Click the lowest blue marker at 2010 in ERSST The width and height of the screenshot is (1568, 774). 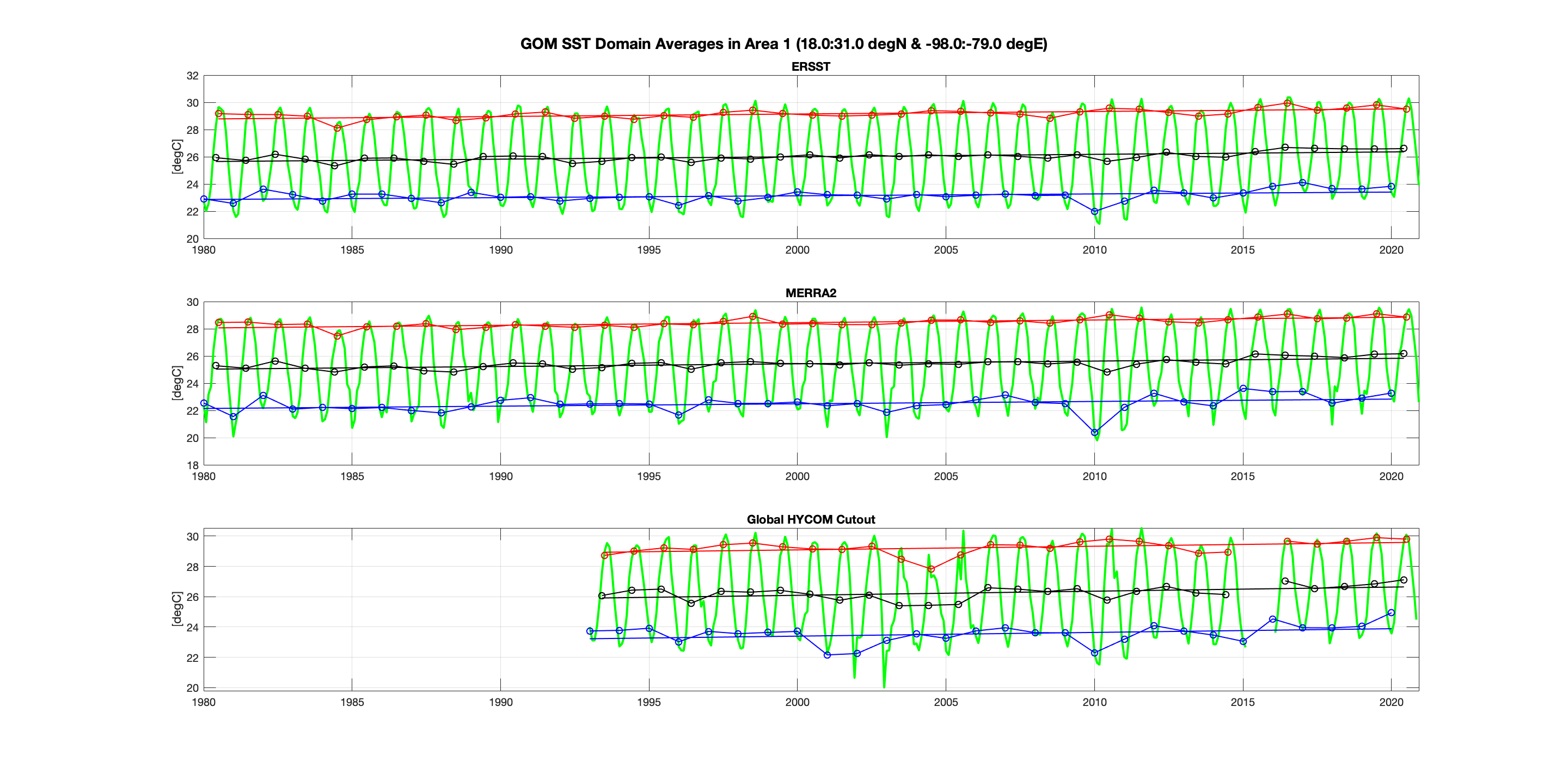(x=1094, y=211)
